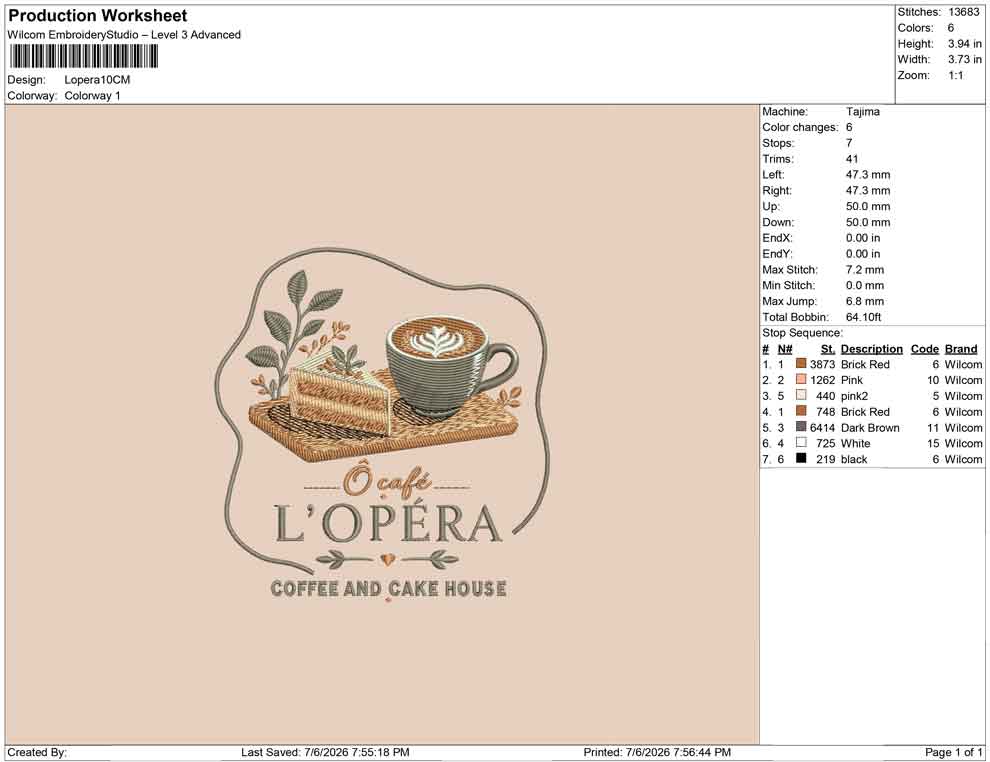Click the Right label

coord(777,190)
